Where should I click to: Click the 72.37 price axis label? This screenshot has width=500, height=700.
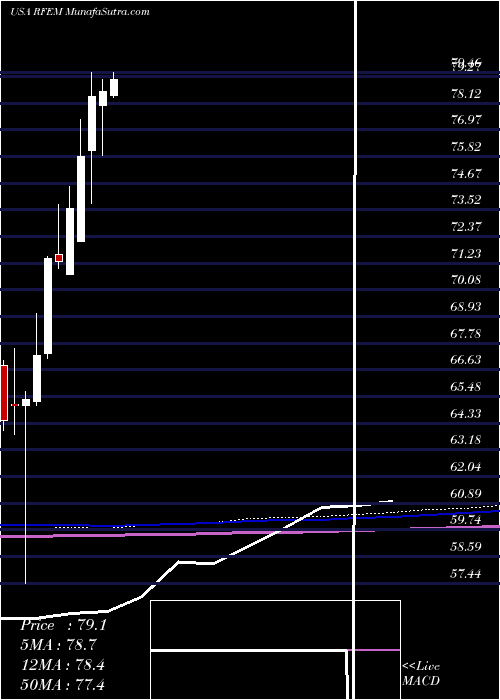[x=466, y=226]
